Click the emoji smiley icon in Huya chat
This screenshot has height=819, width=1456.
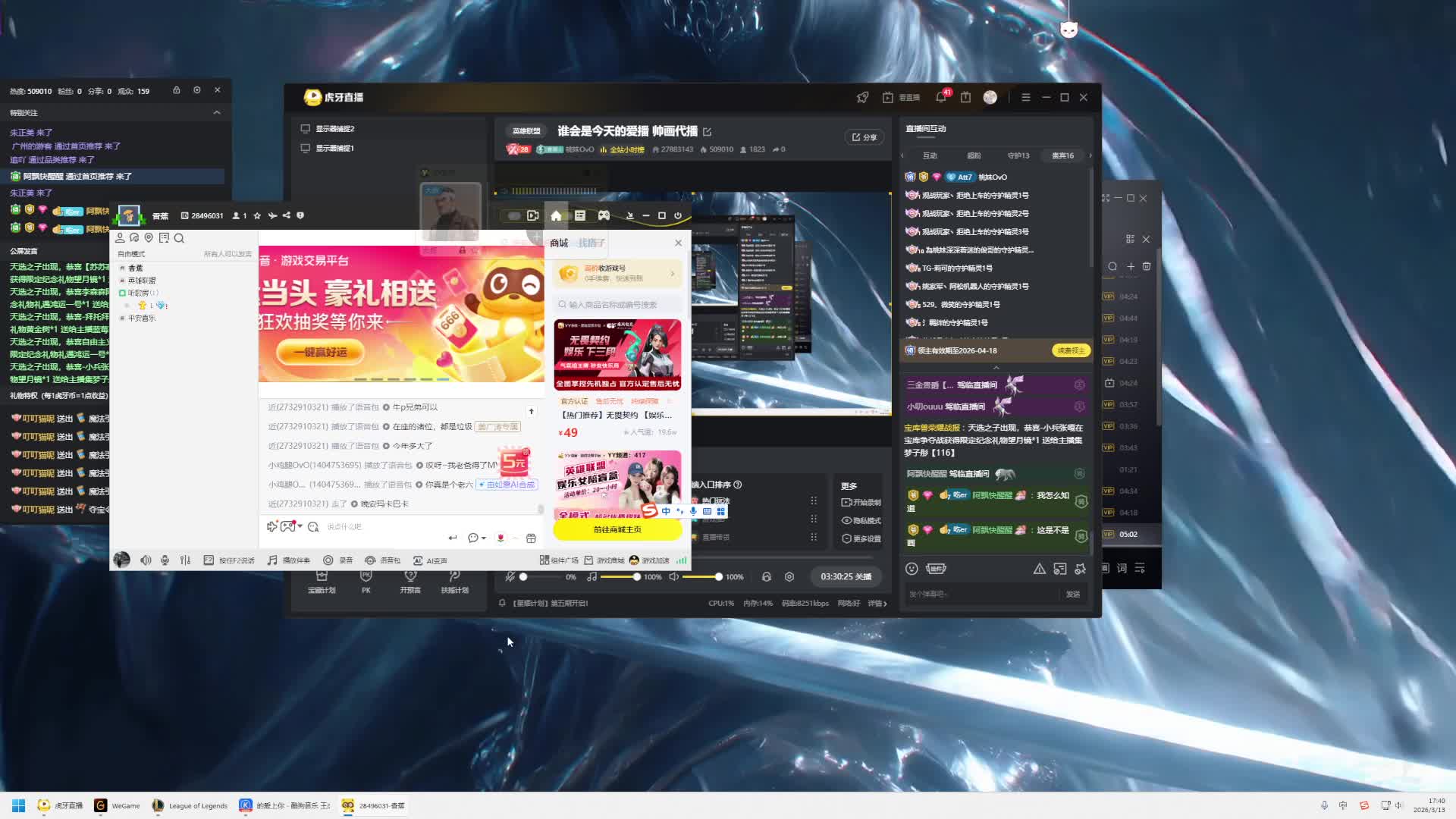click(912, 568)
